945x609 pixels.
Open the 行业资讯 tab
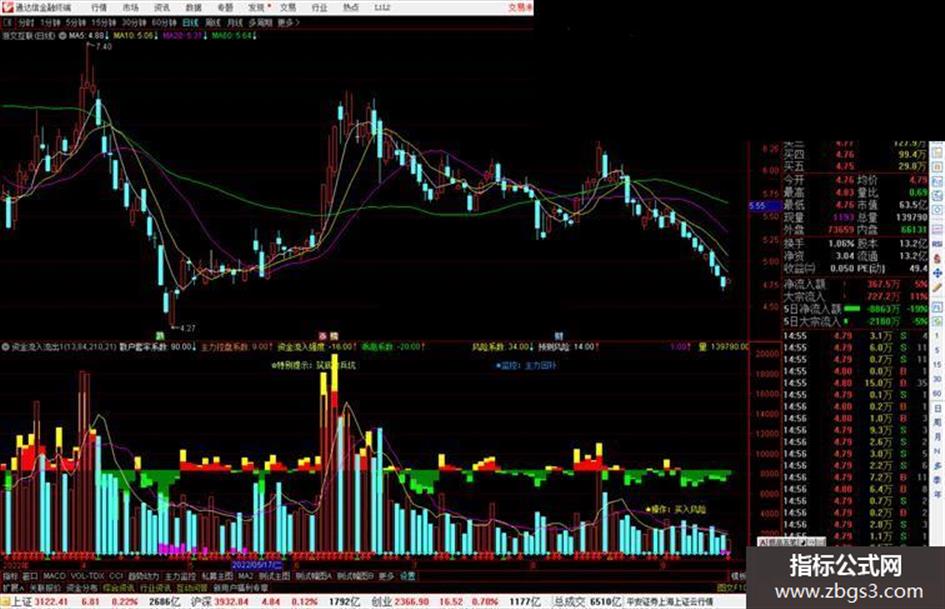coord(156,587)
